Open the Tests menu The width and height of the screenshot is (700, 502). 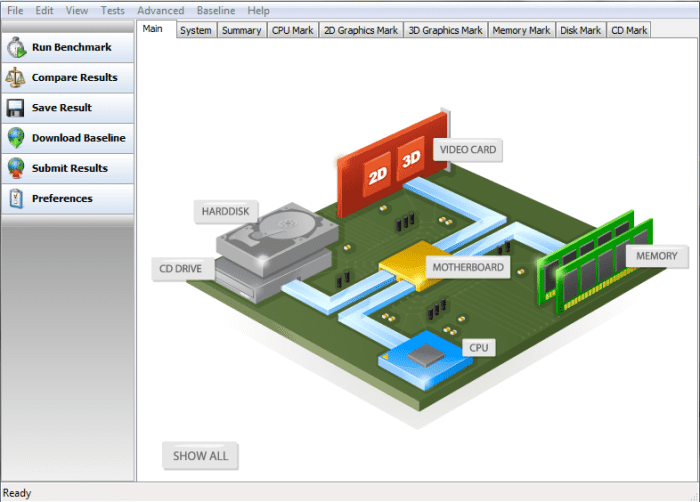click(x=113, y=10)
